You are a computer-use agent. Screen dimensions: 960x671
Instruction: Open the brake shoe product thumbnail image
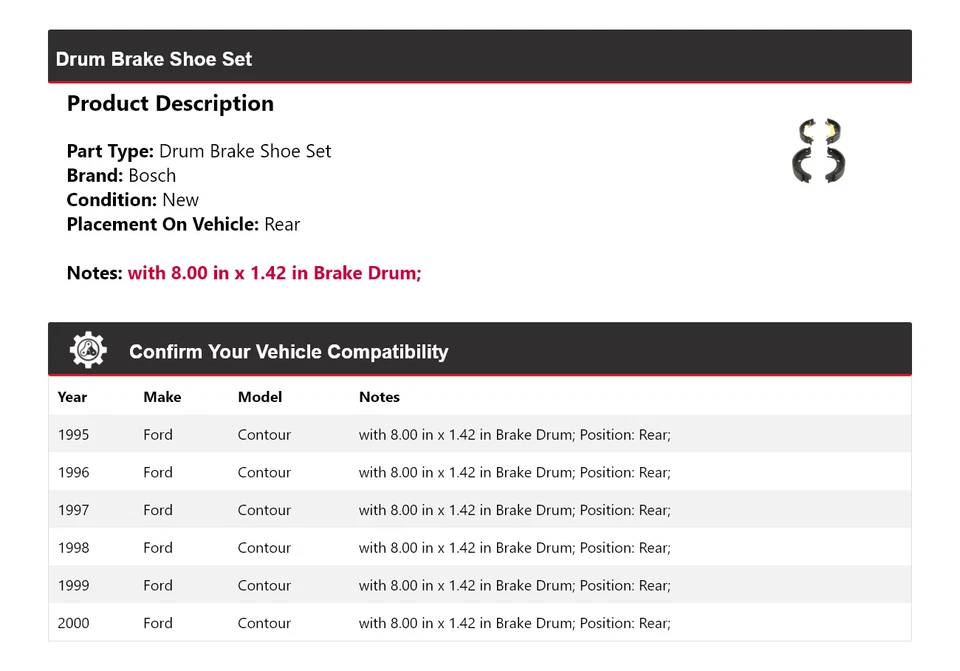[x=818, y=151]
